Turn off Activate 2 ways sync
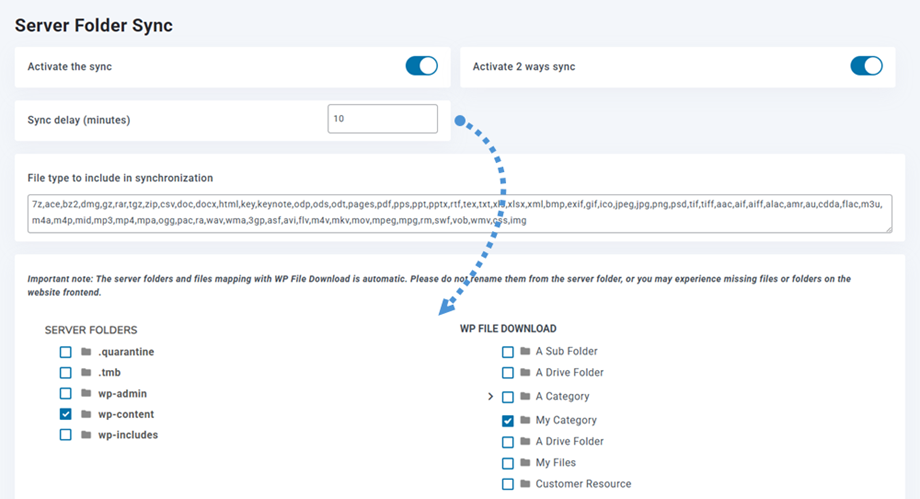The height and width of the screenshot is (499, 920). click(x=866, y=66)
